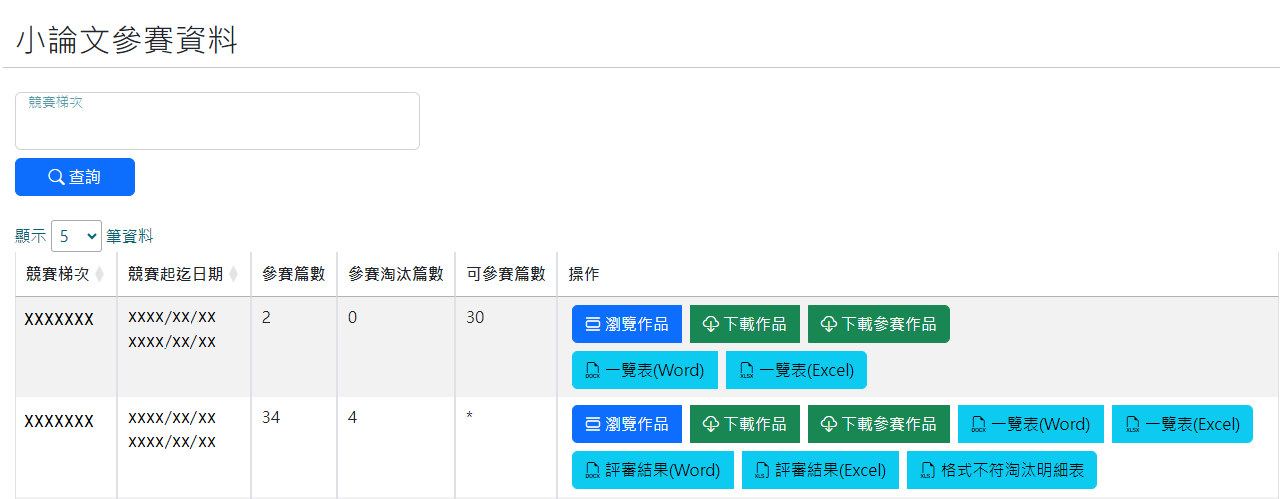1280x499 pixels.
Task: Click the magnifier icon in 查詢 button
Action: (56, 177)
